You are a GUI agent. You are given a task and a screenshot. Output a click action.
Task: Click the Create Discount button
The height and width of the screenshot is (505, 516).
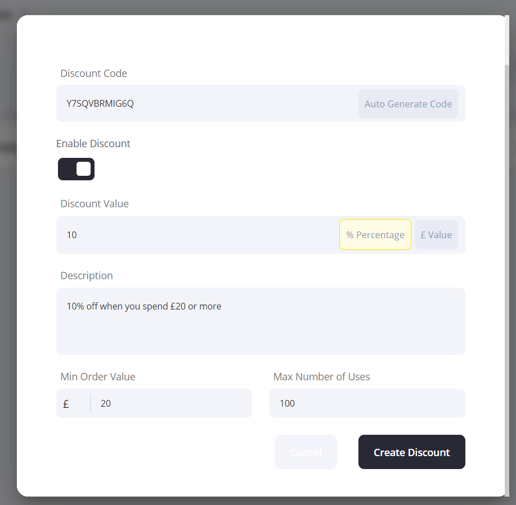coord(412,452)
